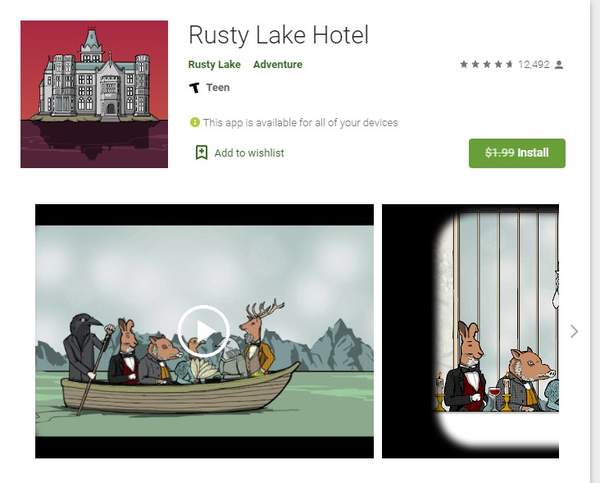Click the Add to wishlist bookmark icon
600x483 pixels.
202,153
